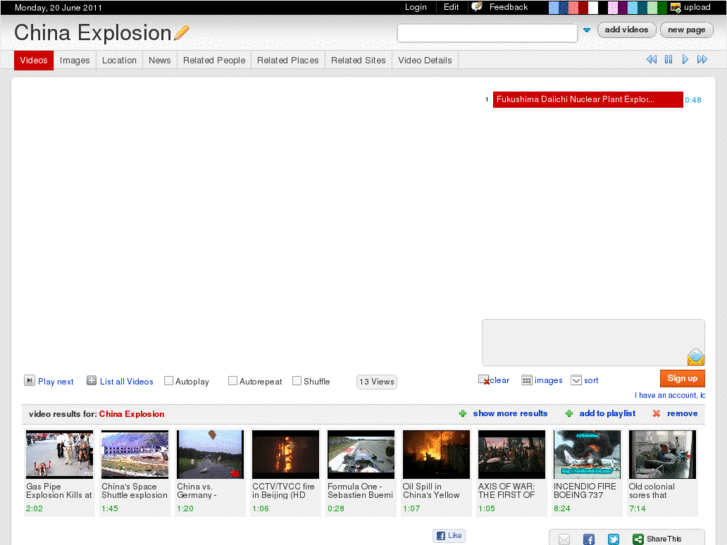
Task: Toggle the Shuffle checkbox
Action: coord(297,380)
